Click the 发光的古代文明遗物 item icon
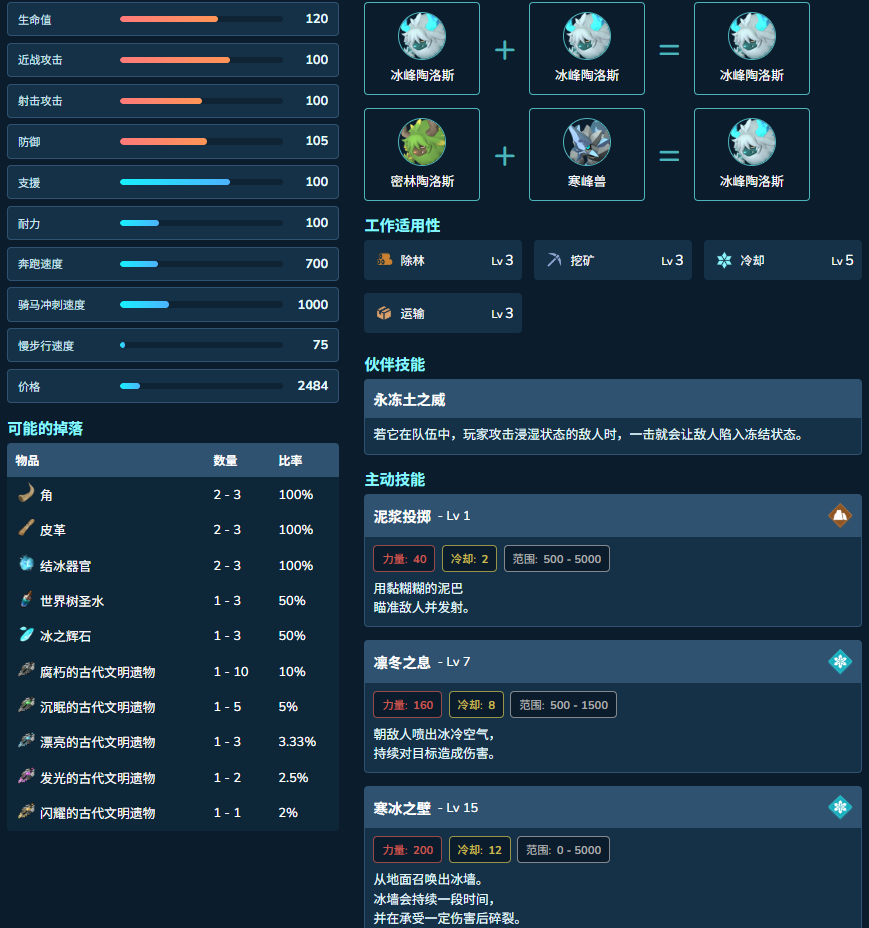 pos(26,776)
